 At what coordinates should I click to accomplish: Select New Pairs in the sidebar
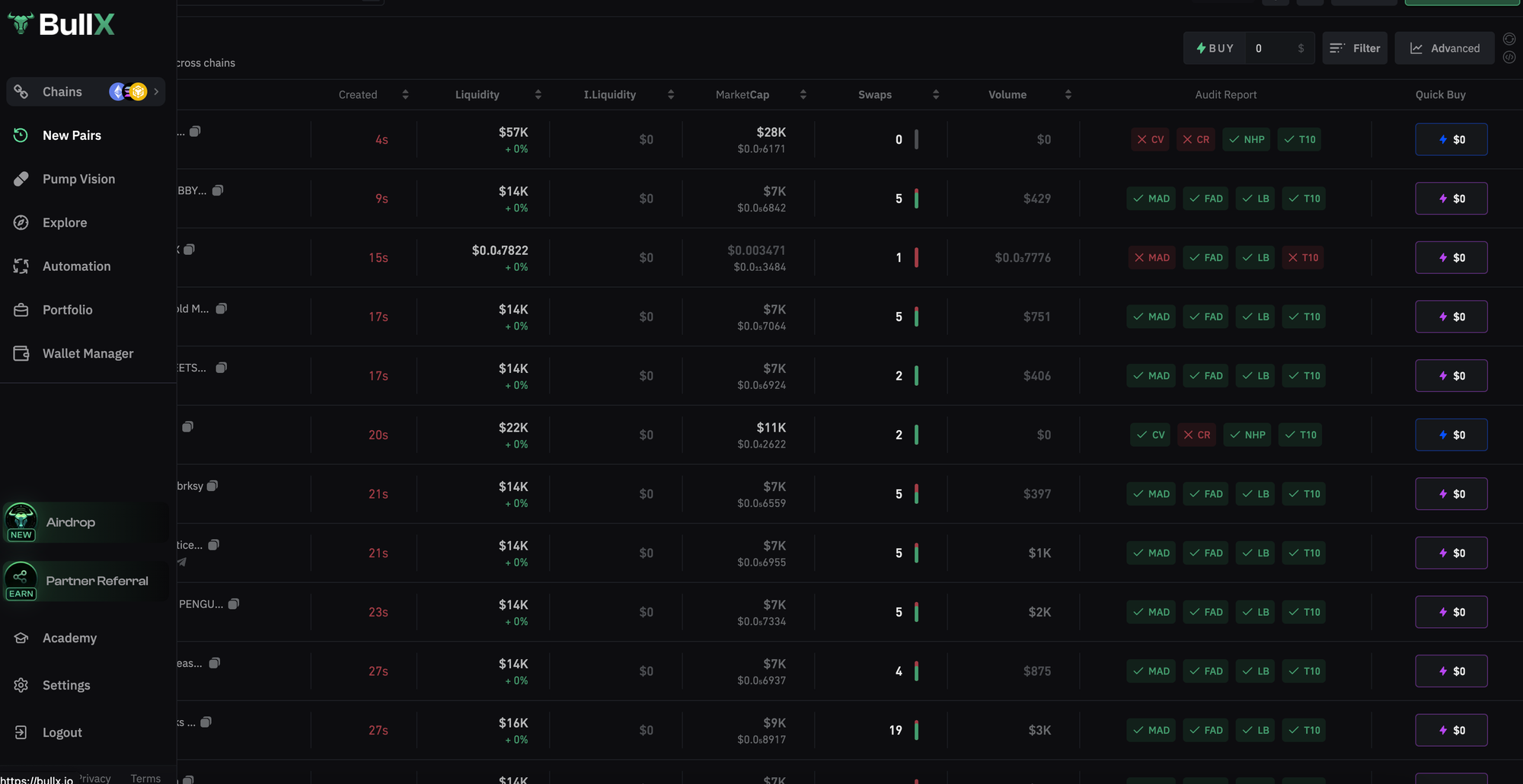[x=72, y=135]
